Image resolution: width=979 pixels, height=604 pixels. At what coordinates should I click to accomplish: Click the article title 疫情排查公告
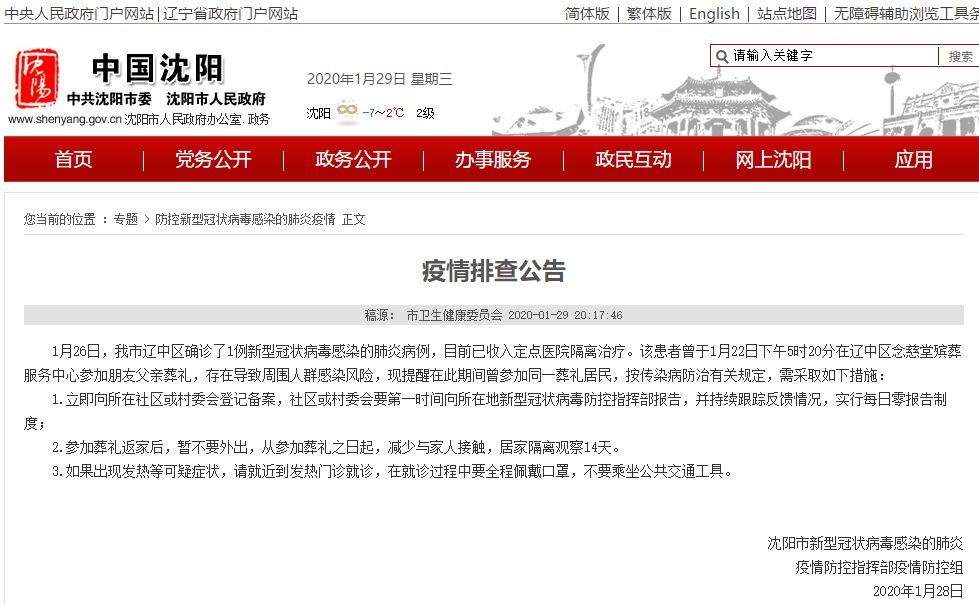tap(493, 270)
